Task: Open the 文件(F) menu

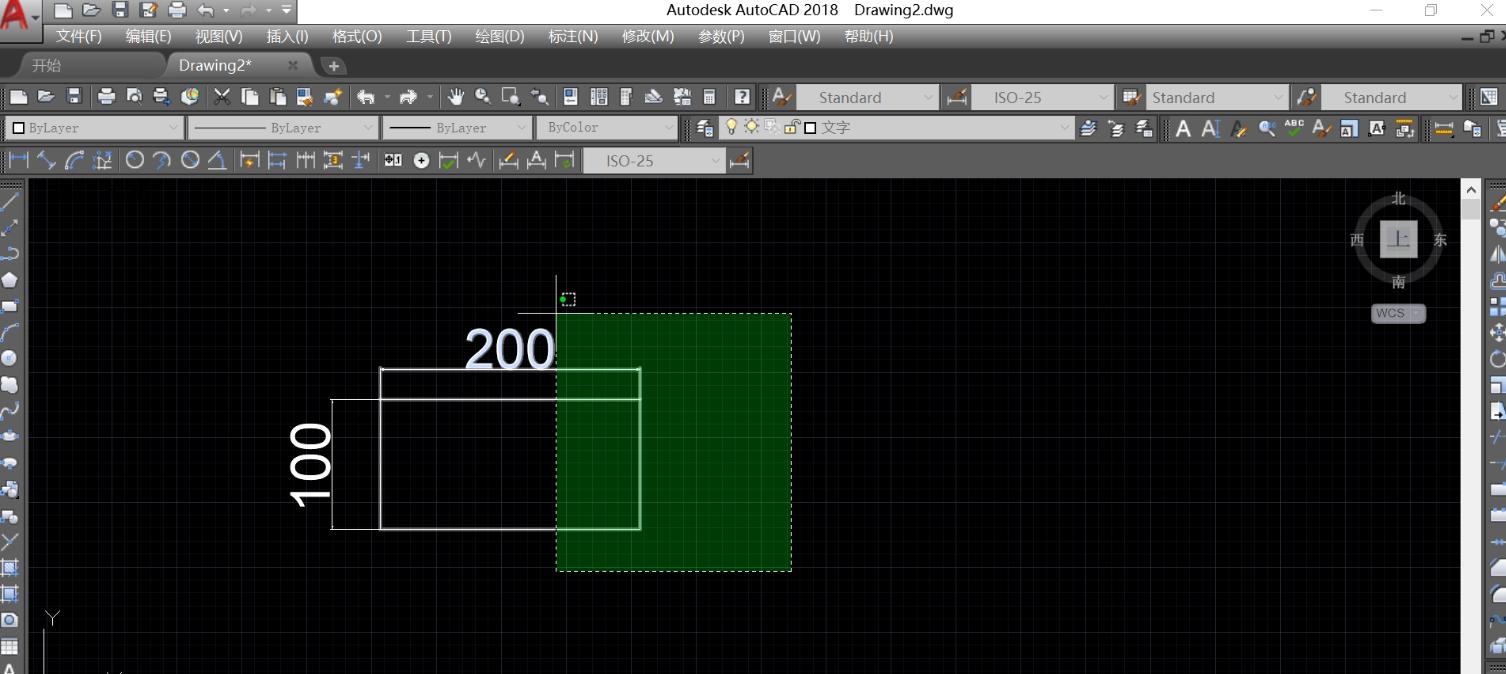Action: pos(79,36)
